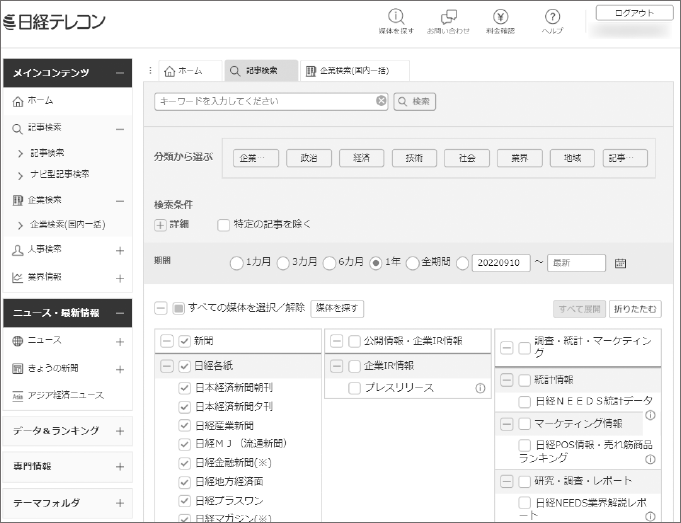Check the 特定の記事を除く checkbox
Screen dimensions: 681x523
click(x=223, y=224)
